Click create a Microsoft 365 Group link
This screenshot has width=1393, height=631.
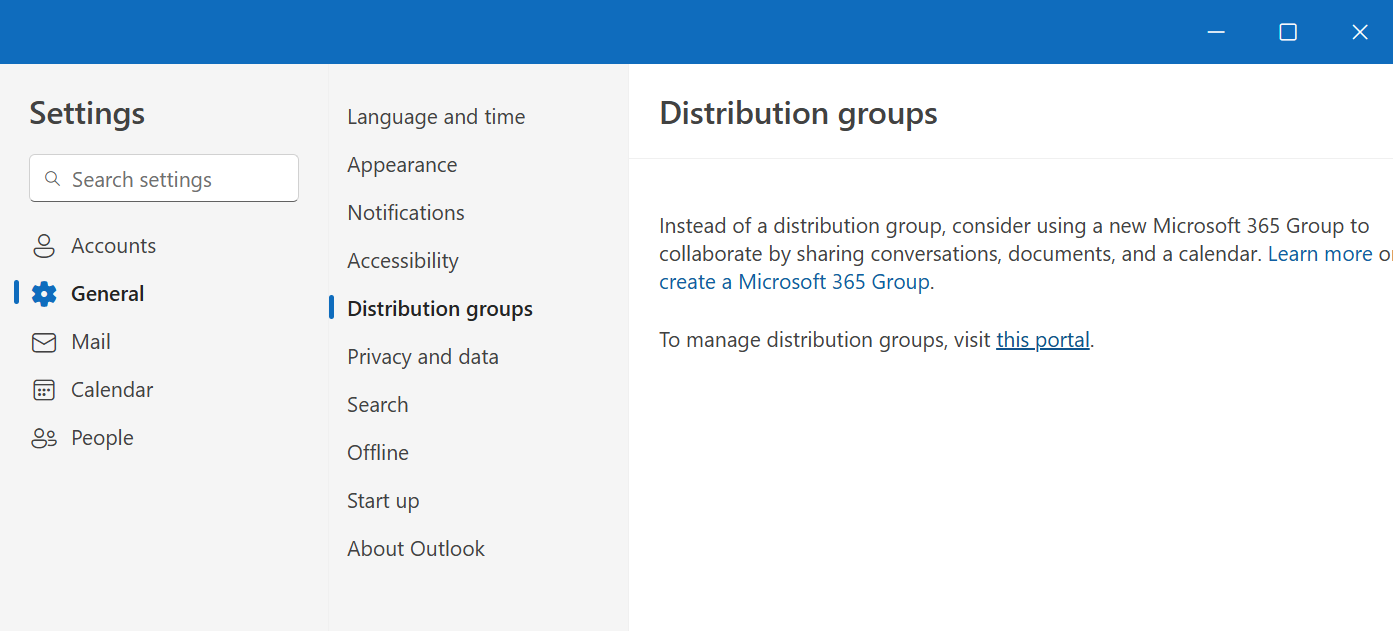coord(794,282)
